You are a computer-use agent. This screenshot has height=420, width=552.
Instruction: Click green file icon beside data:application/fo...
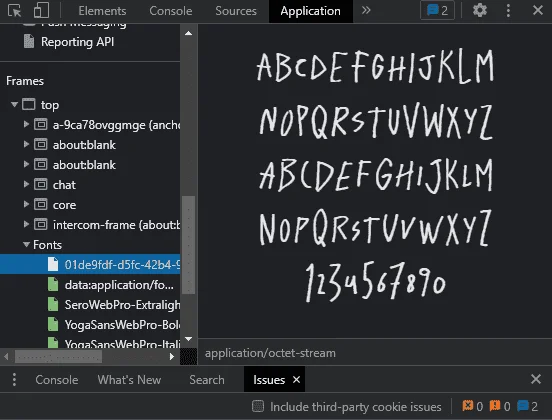pos(53,284)
